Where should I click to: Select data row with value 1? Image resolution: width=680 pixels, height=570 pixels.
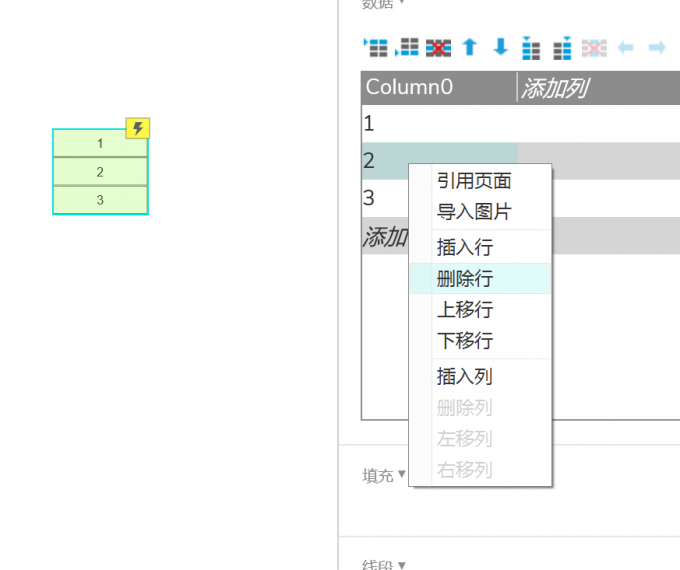click(x=521, y=124)
